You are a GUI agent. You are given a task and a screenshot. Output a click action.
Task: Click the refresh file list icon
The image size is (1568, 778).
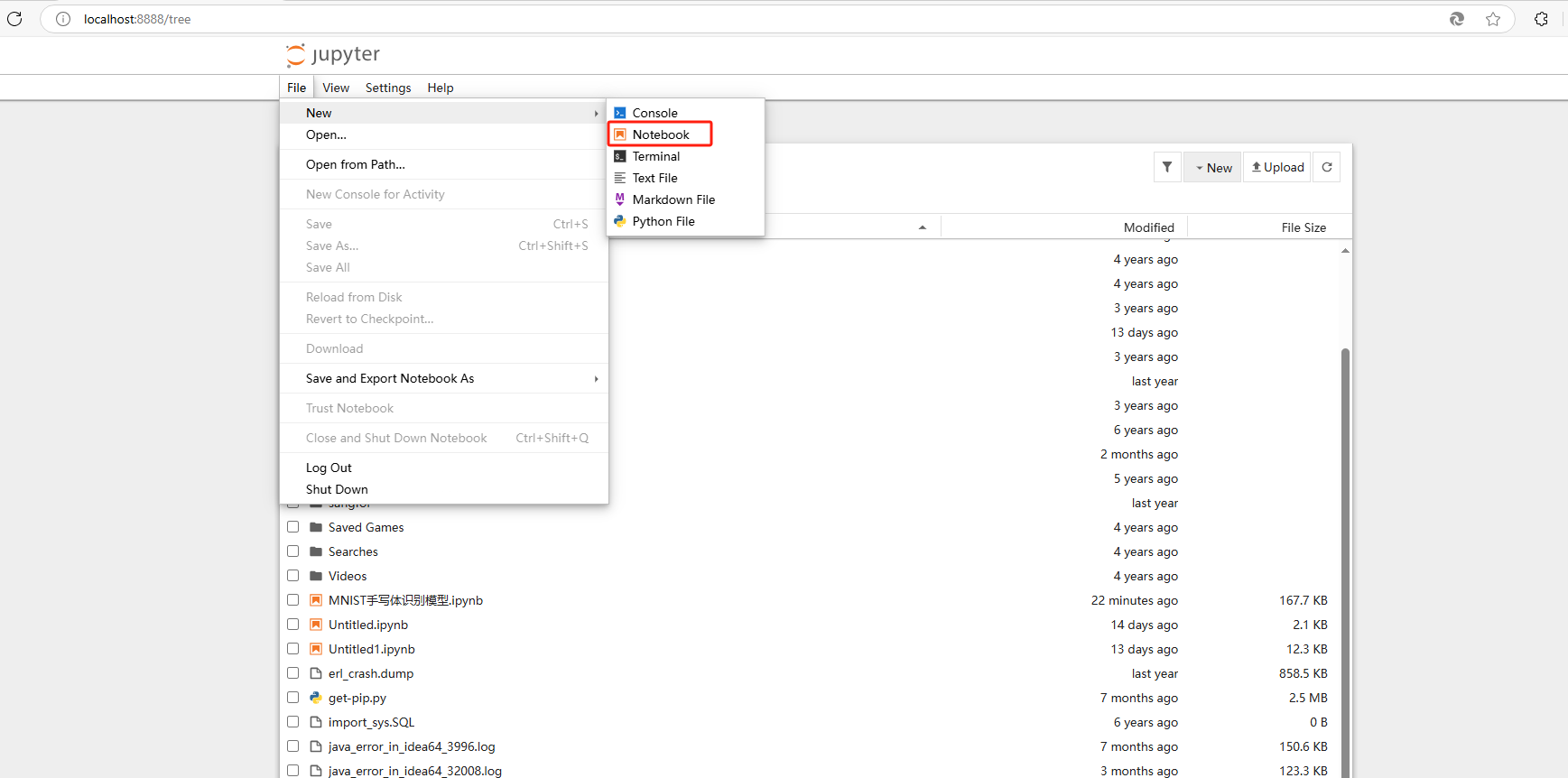tap(1327, 167)
